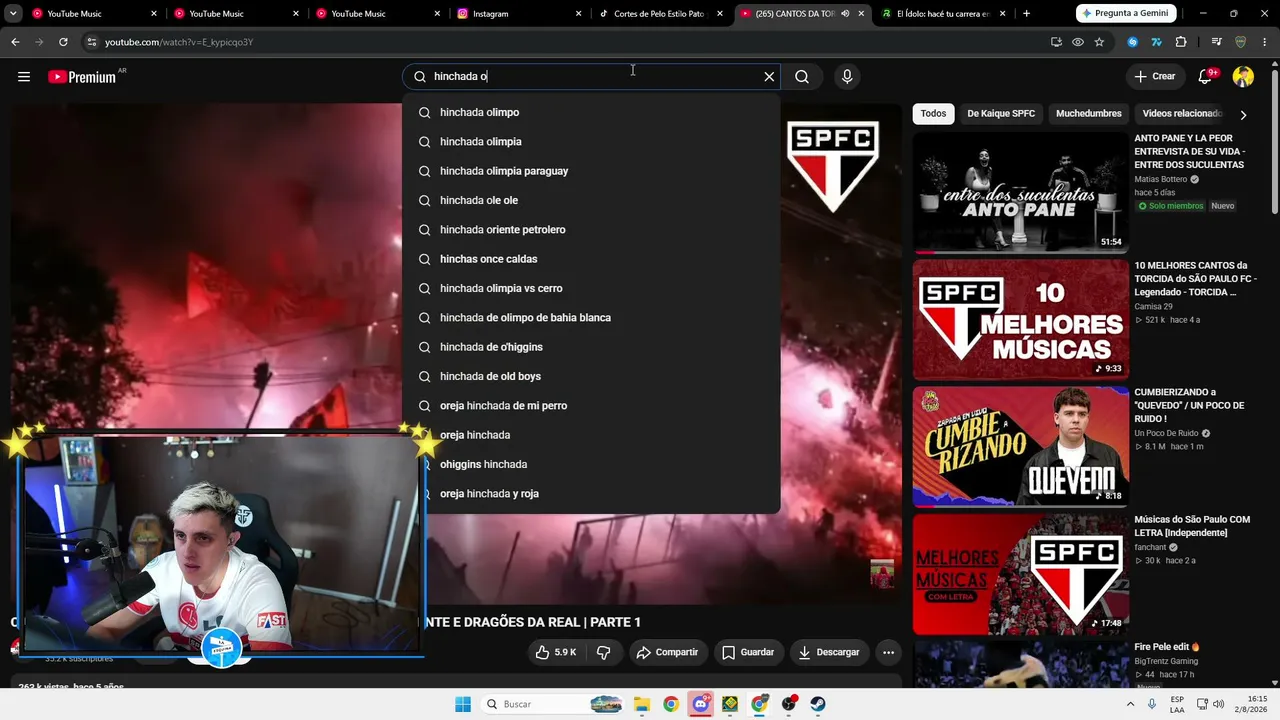
Task: Open the Crear menu
Action: pos(1154,77)
